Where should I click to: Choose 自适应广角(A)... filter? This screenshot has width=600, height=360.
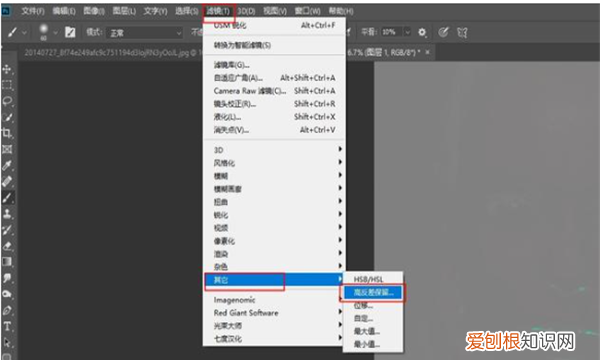pyautogui.click(x=274, y=78)
